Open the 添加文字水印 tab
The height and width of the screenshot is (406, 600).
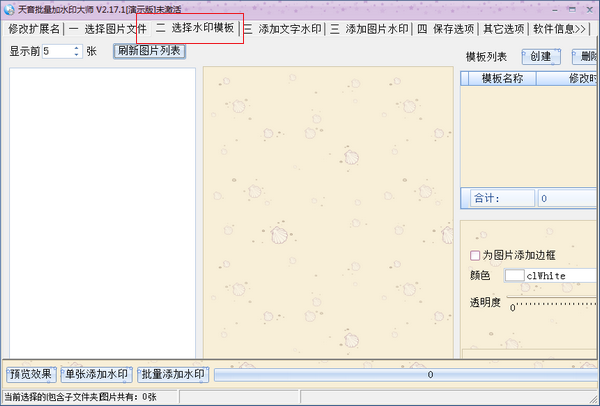pyautogui.click(x=283, y=29)
